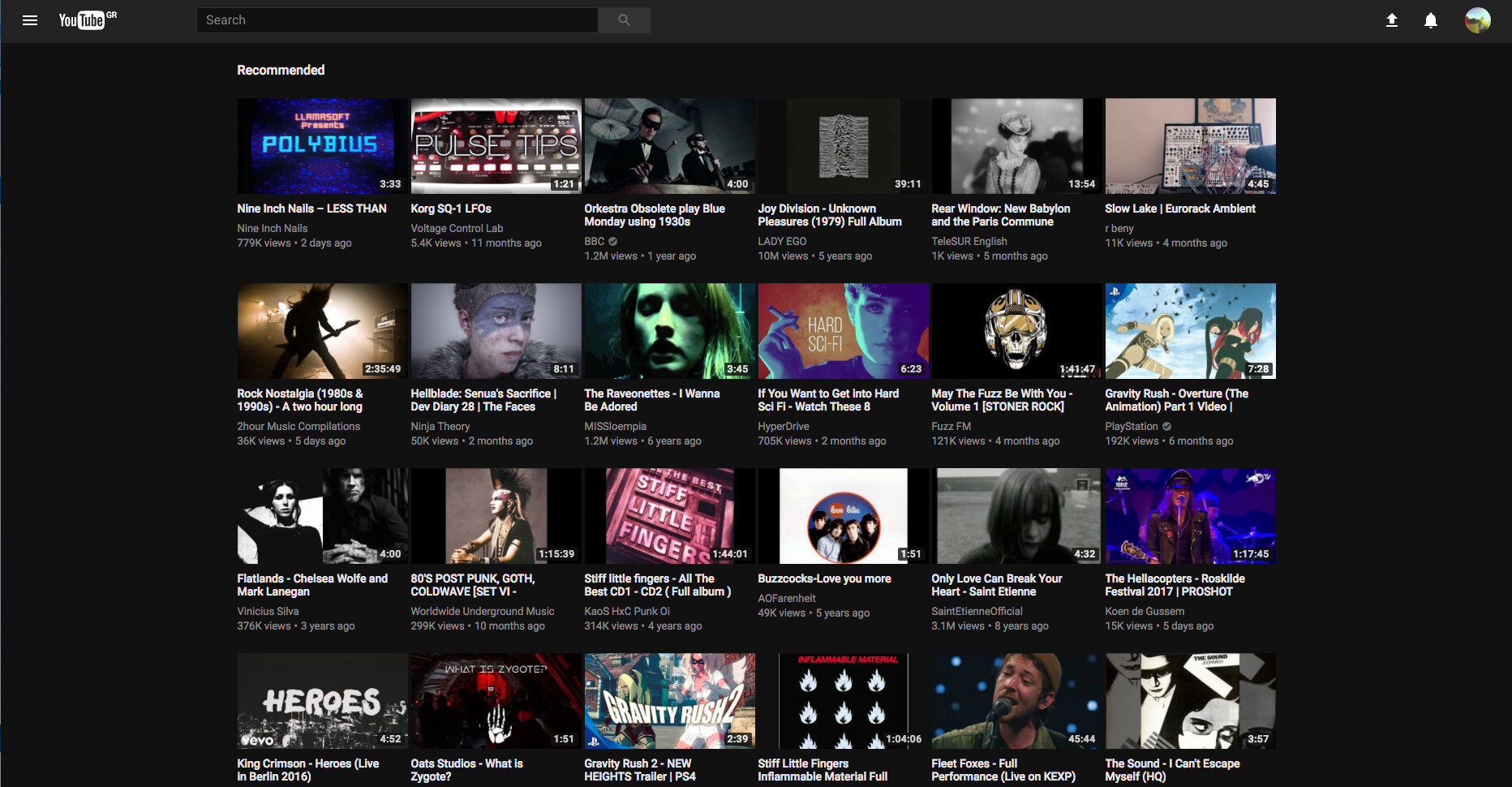Go to Ninja Theory channel

[440, 427]
